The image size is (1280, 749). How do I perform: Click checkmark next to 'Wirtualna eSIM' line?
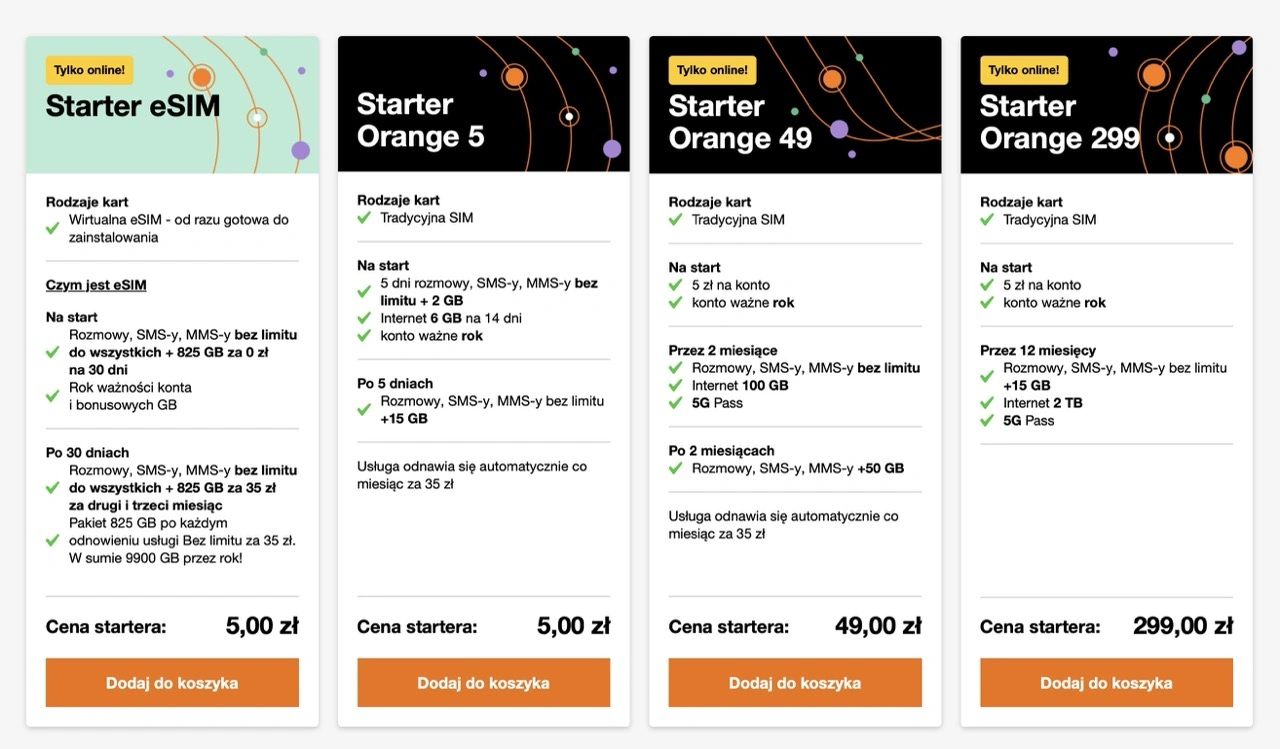click(x=53, y=229)
